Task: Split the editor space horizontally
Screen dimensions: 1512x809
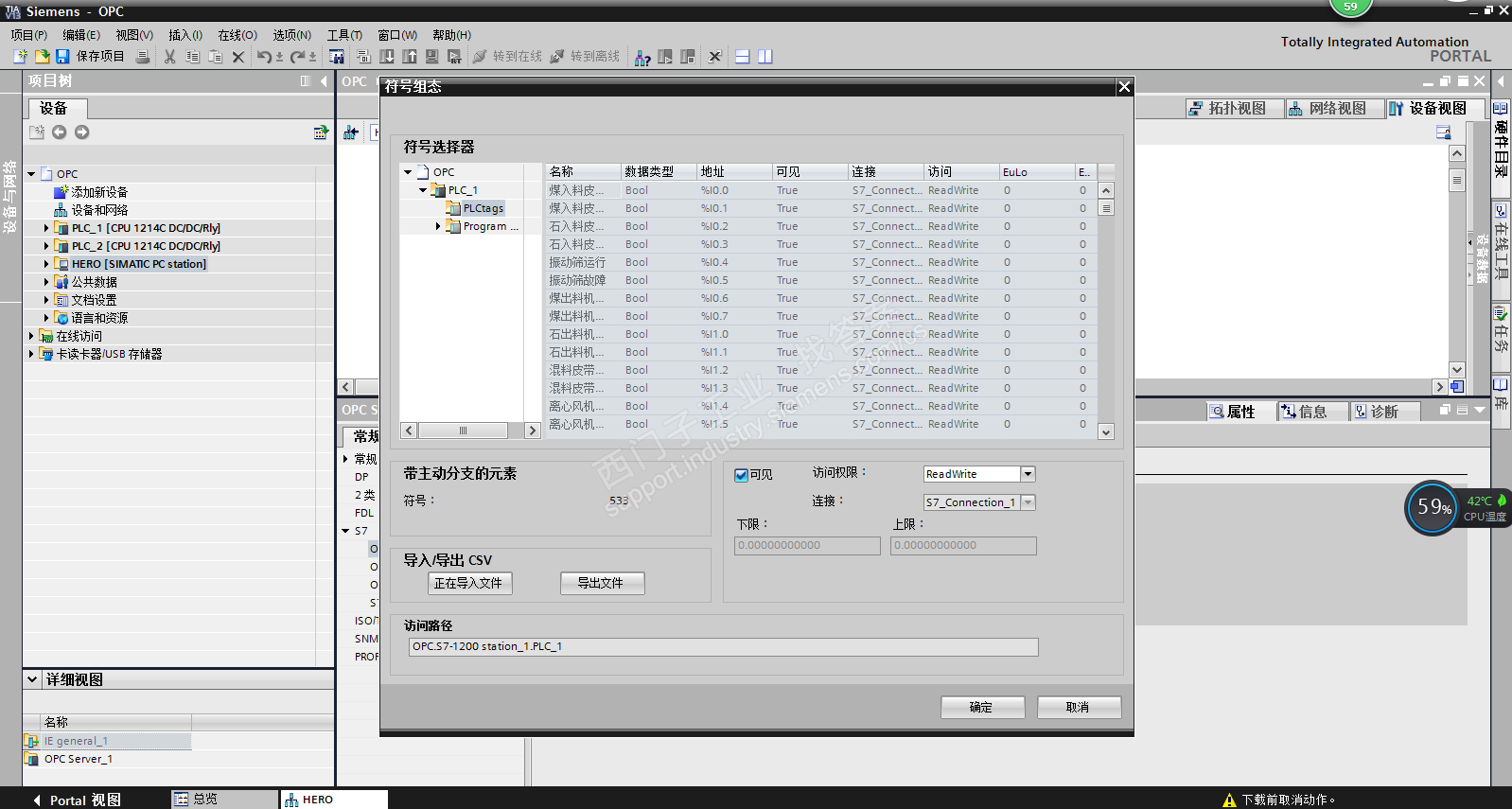Action: coord(743,57)
